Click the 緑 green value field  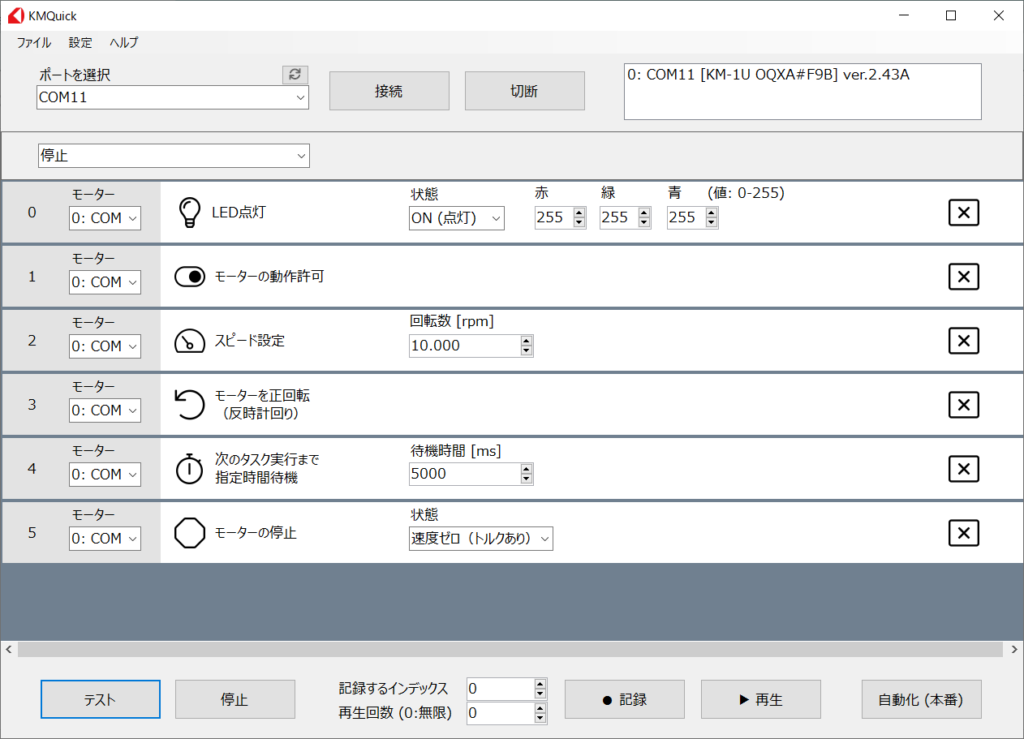[x=618, y=217]
